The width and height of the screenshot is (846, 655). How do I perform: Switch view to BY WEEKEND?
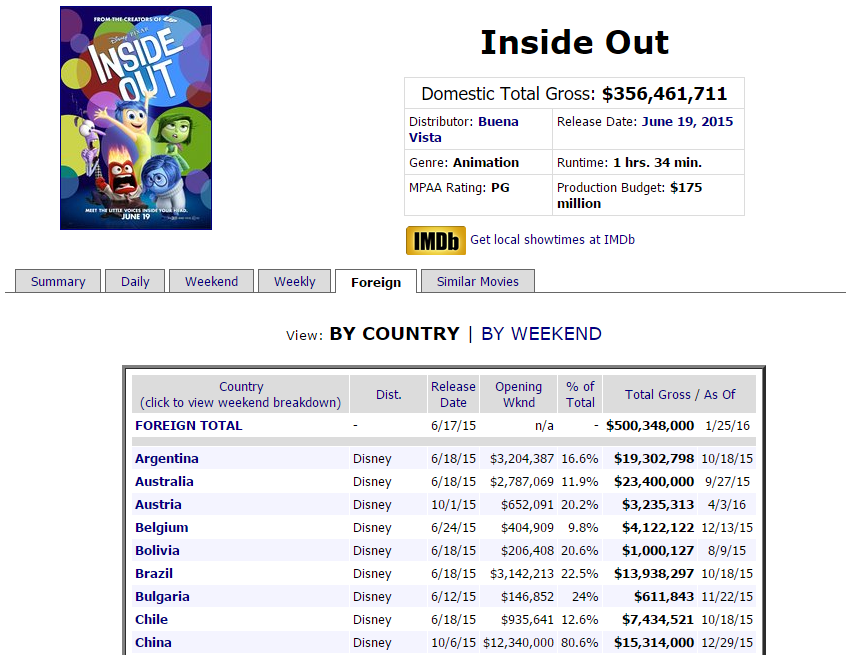point(541,333)
